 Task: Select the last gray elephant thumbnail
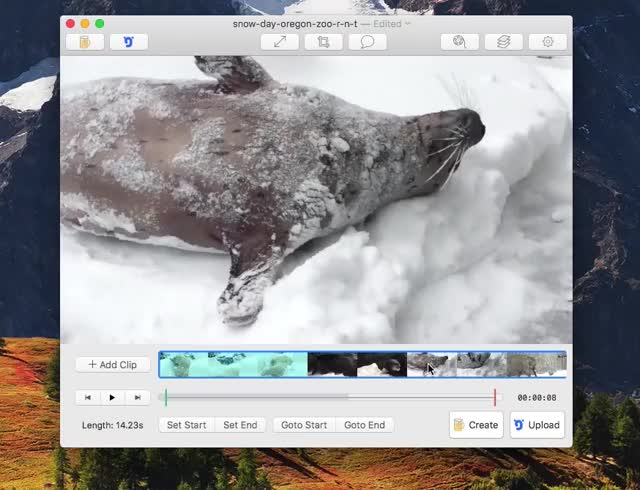(x=536, y=365)
